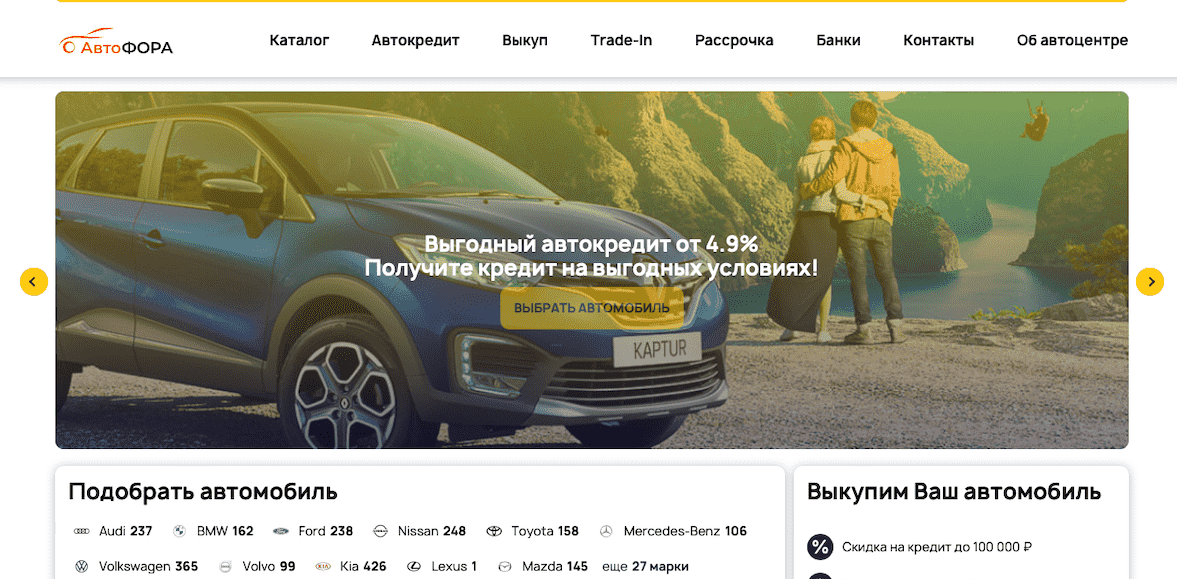Click the Mercedes-Benz brand logo

tap(606, 531)
